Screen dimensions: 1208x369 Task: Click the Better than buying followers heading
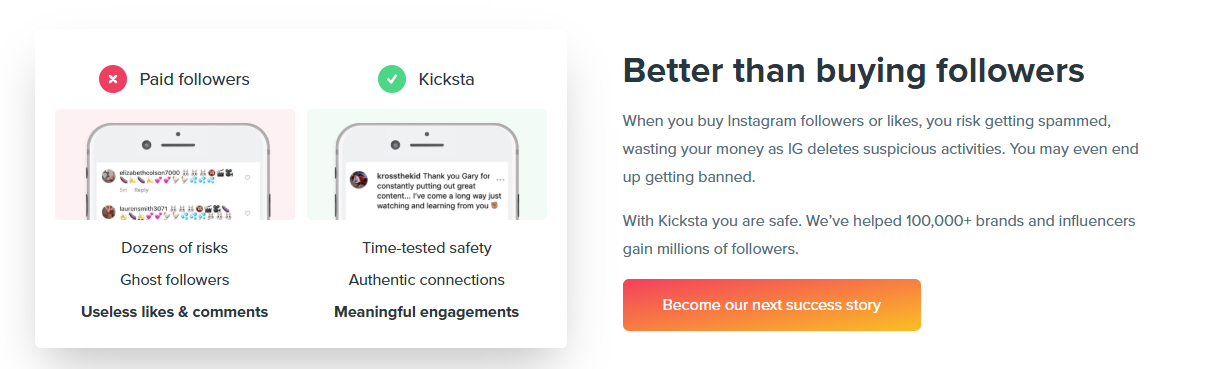tap(853, 71)
